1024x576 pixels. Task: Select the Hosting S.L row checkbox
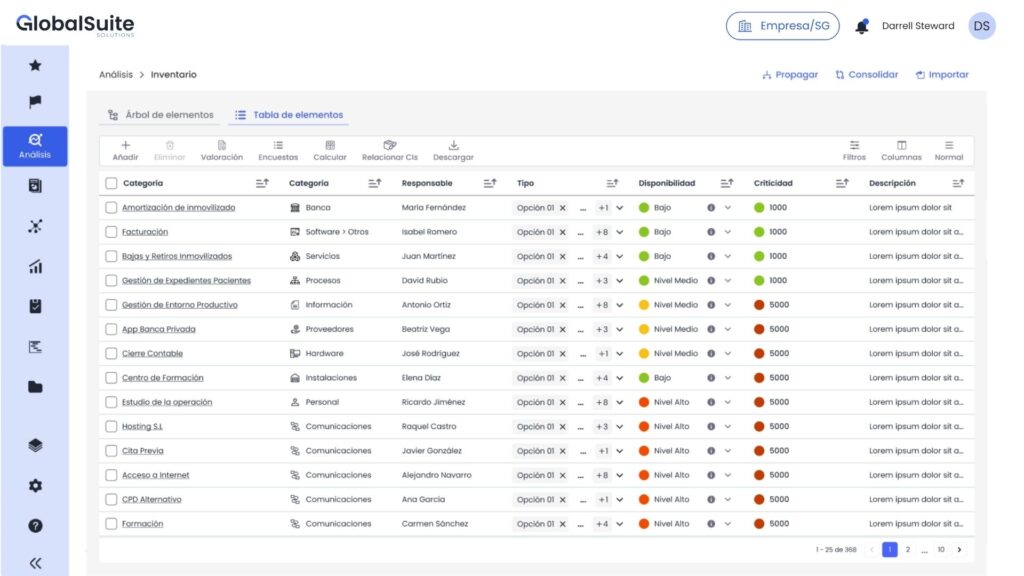tap(111, 427)
